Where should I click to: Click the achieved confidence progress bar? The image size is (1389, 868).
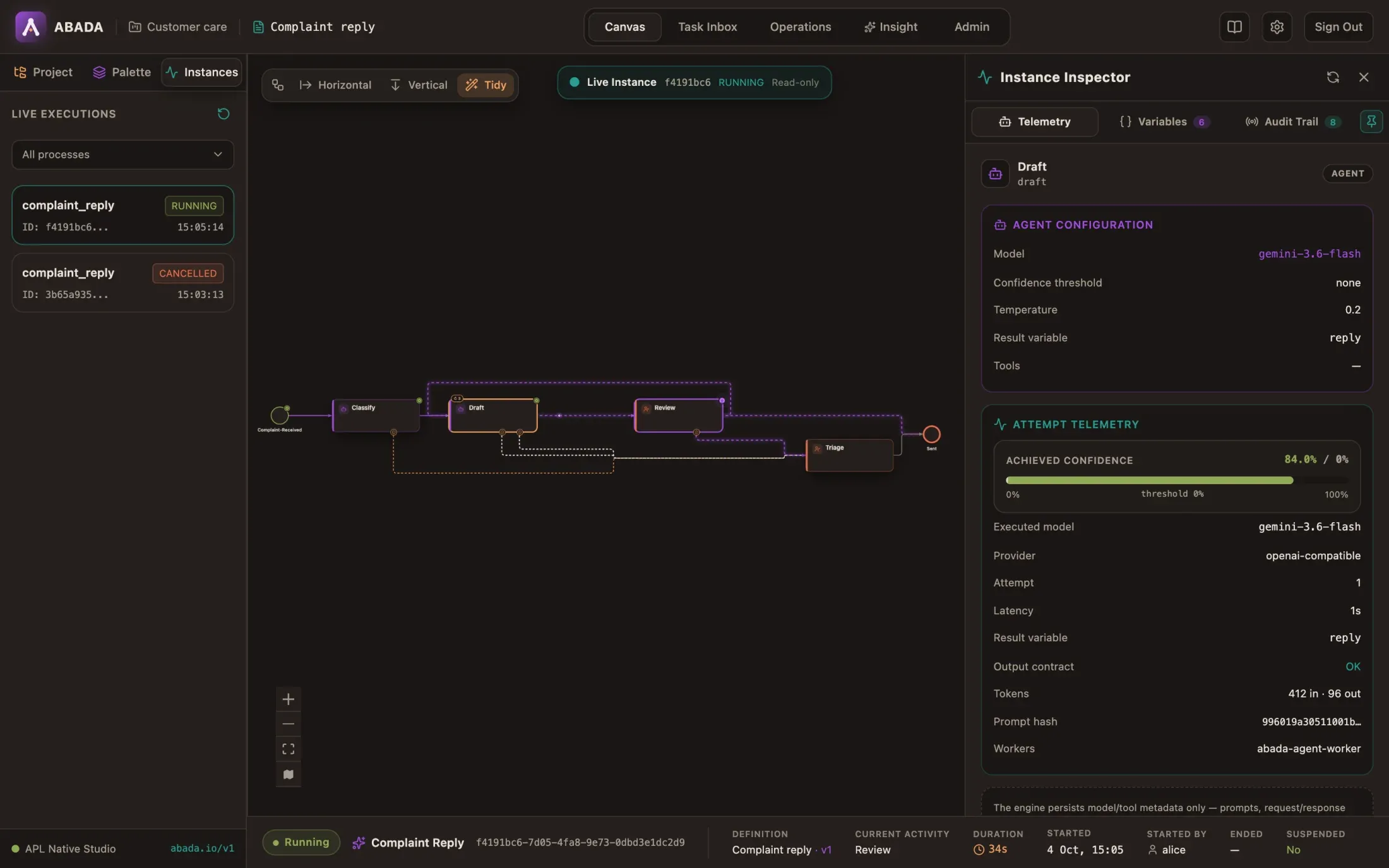pyautogui.click(x=1176, y=480)
